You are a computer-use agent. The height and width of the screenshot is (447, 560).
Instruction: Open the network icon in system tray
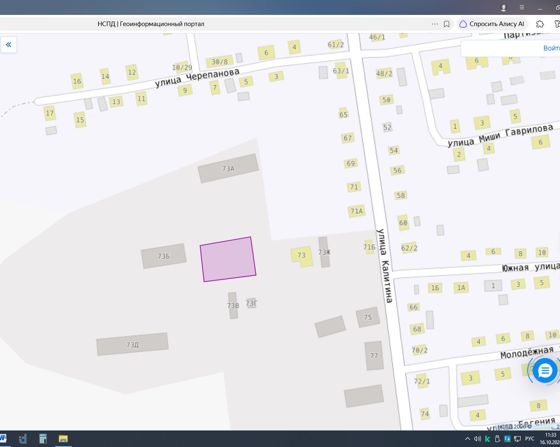click(x=518, y=439)
